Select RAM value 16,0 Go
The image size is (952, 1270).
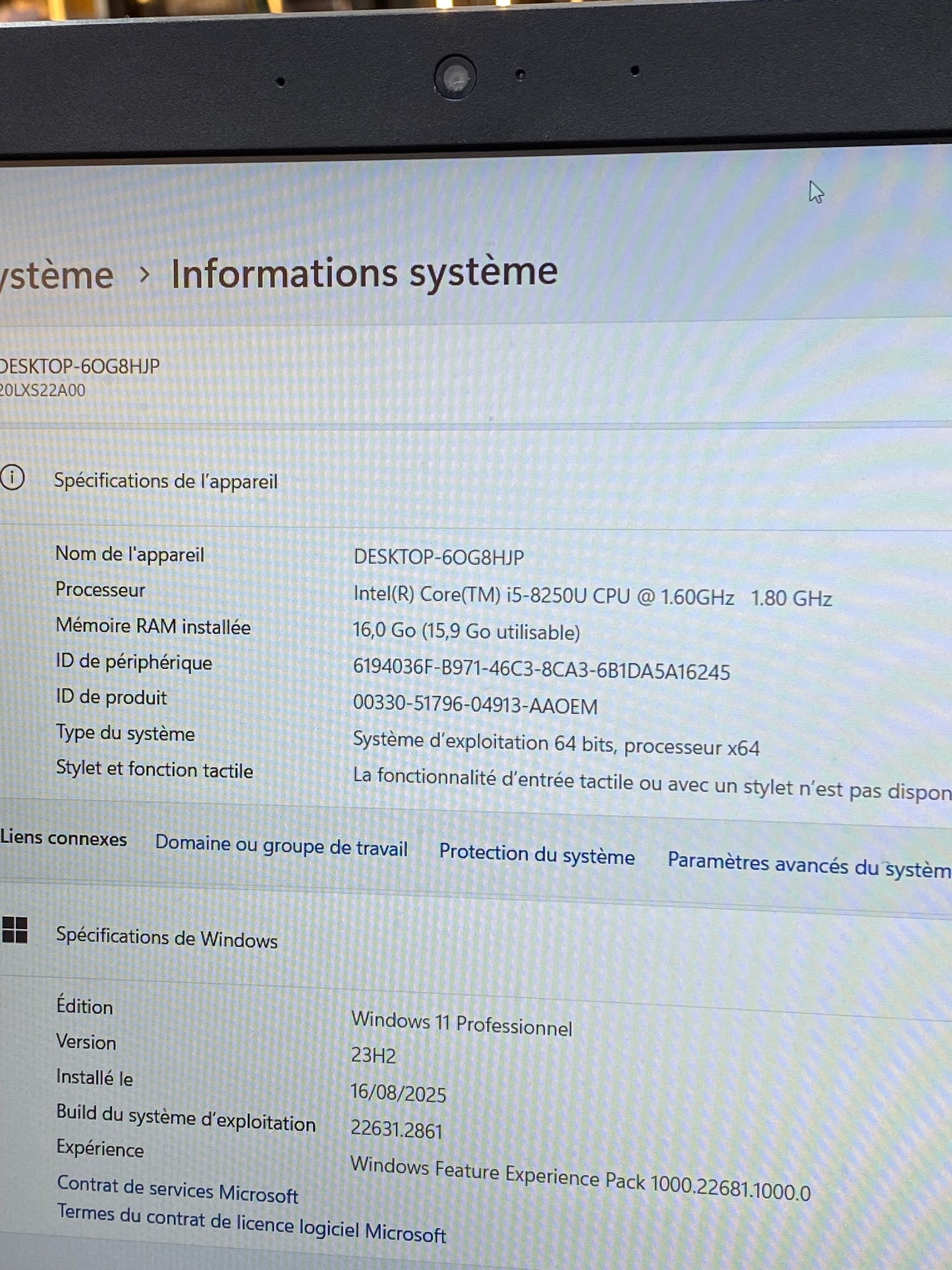click(466, 631)
